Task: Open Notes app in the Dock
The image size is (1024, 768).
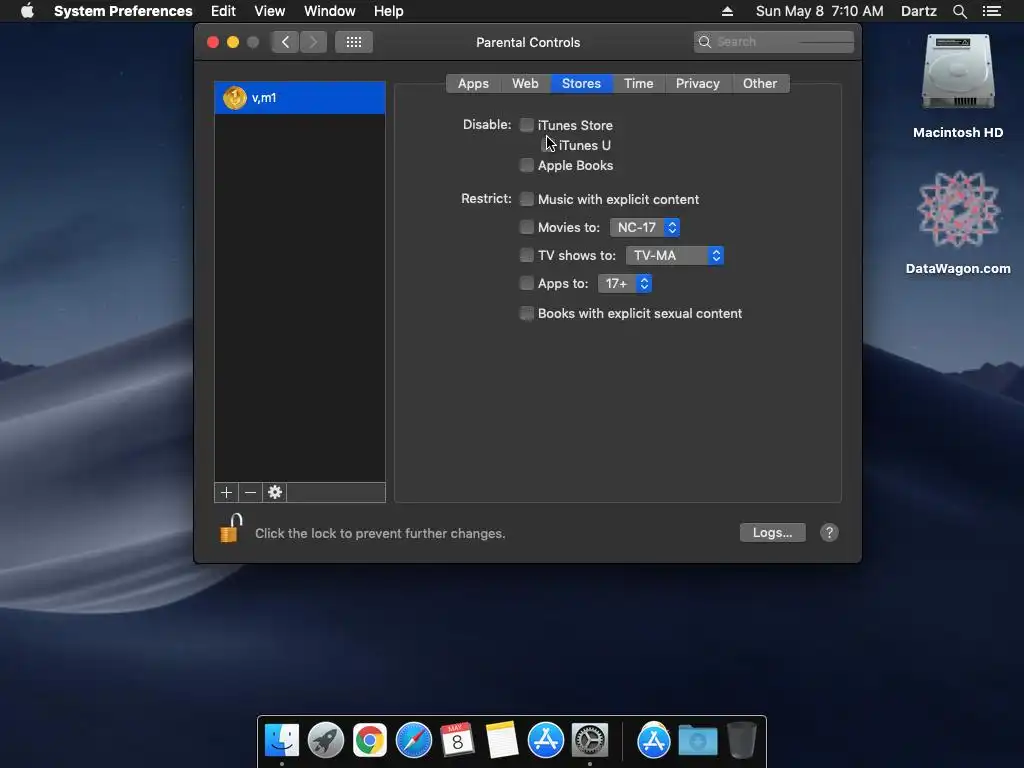Action: tap(501, 740)
